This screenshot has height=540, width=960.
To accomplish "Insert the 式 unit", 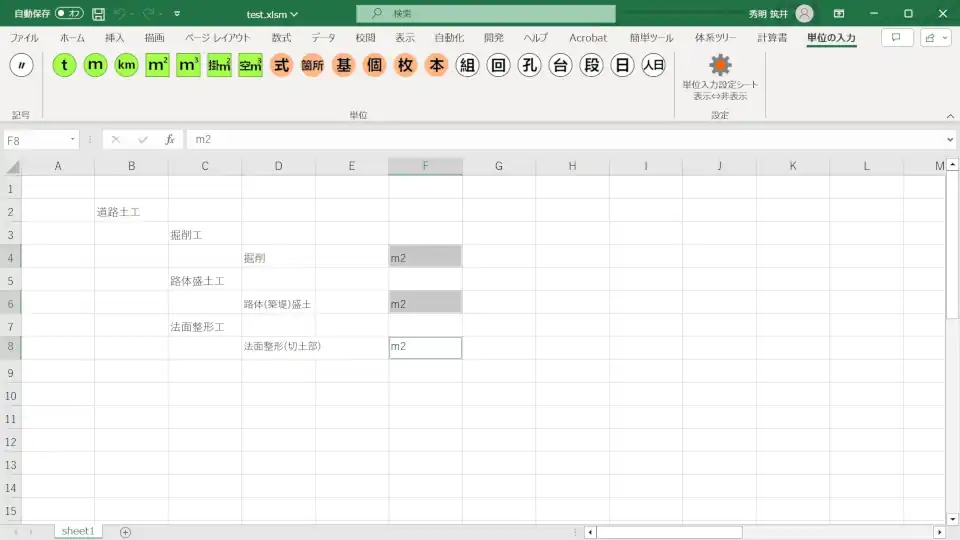I will pyautogui.click(x=282, y=65).
